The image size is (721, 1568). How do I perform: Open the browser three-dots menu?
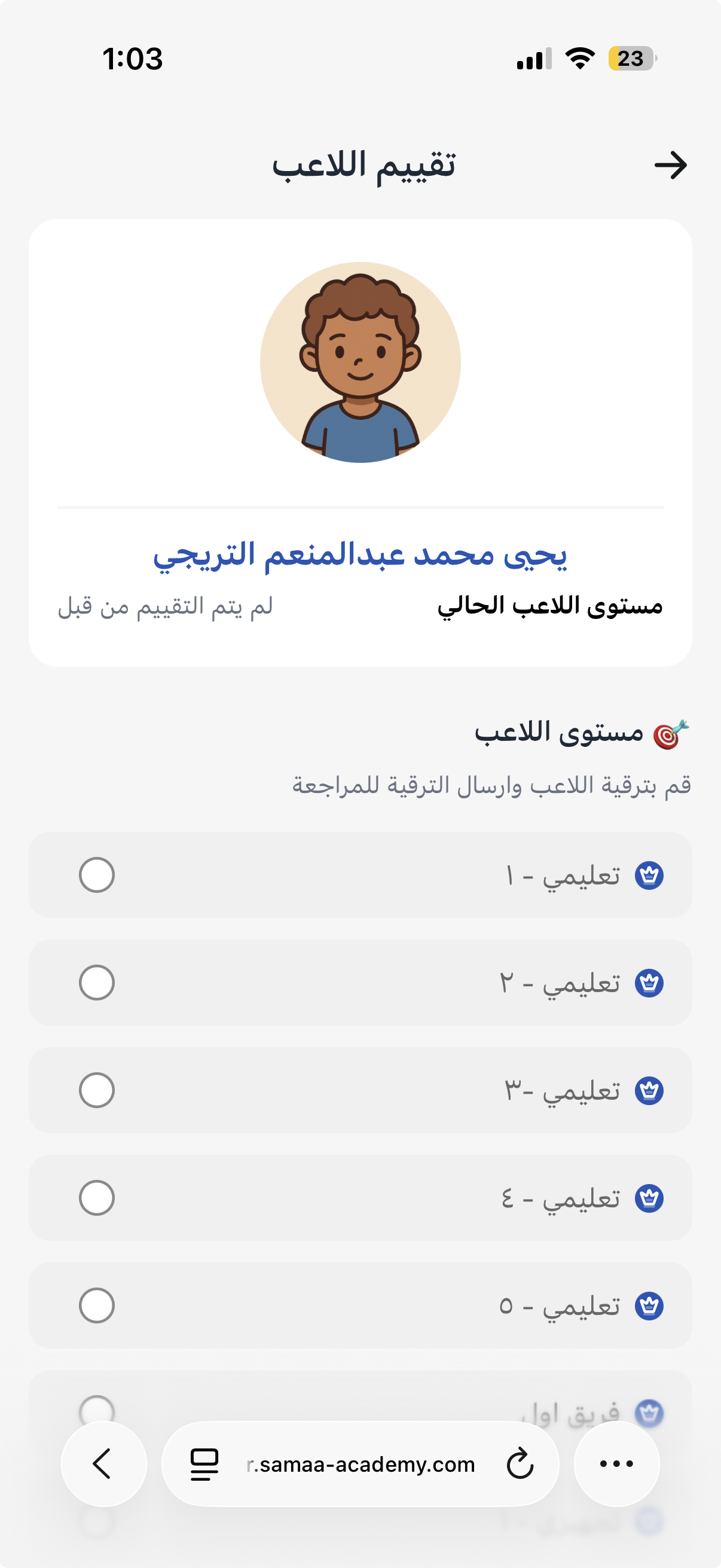(x=616, y=1464)
